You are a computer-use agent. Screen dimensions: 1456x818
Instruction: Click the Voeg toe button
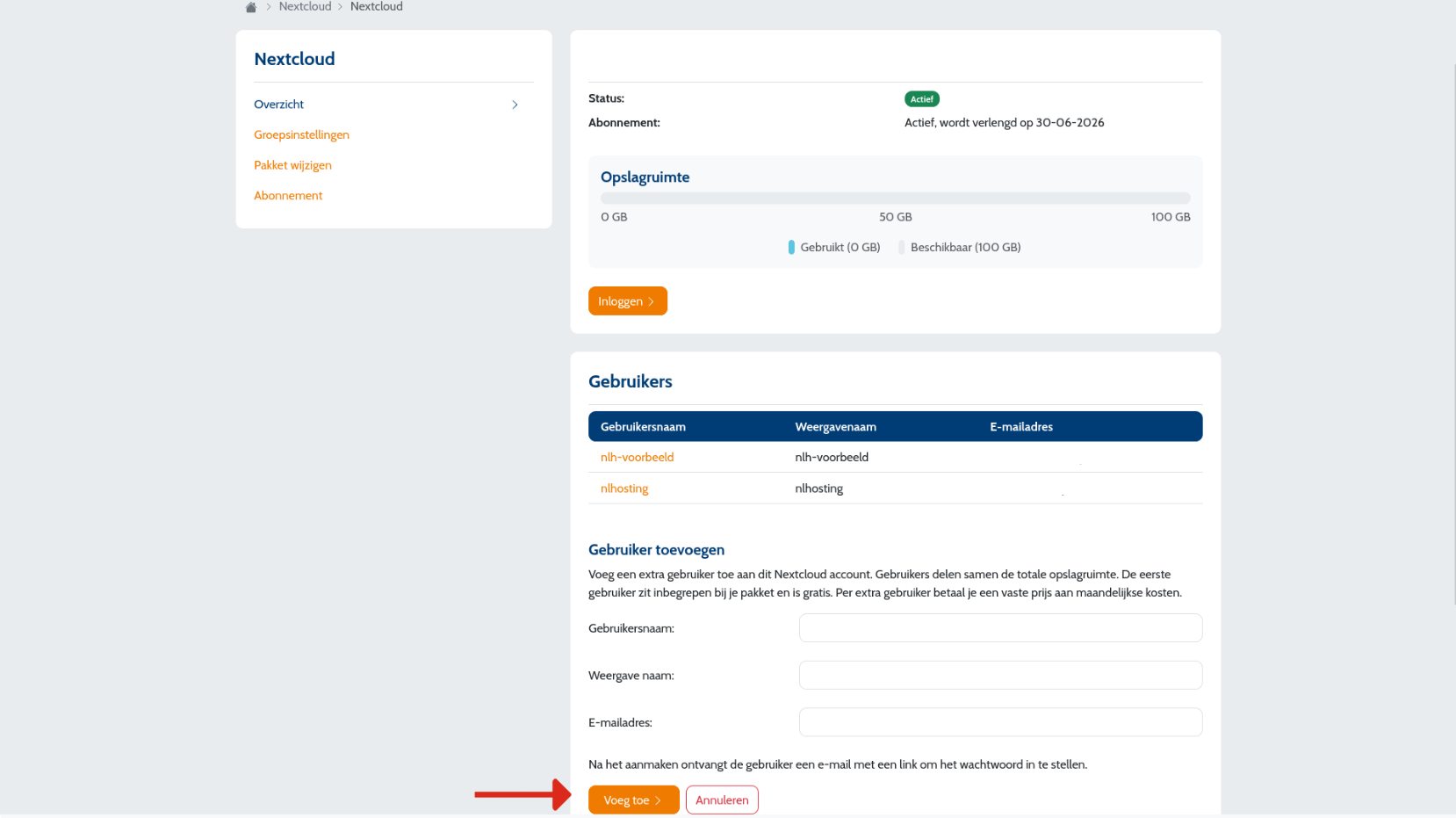point(634,800)
